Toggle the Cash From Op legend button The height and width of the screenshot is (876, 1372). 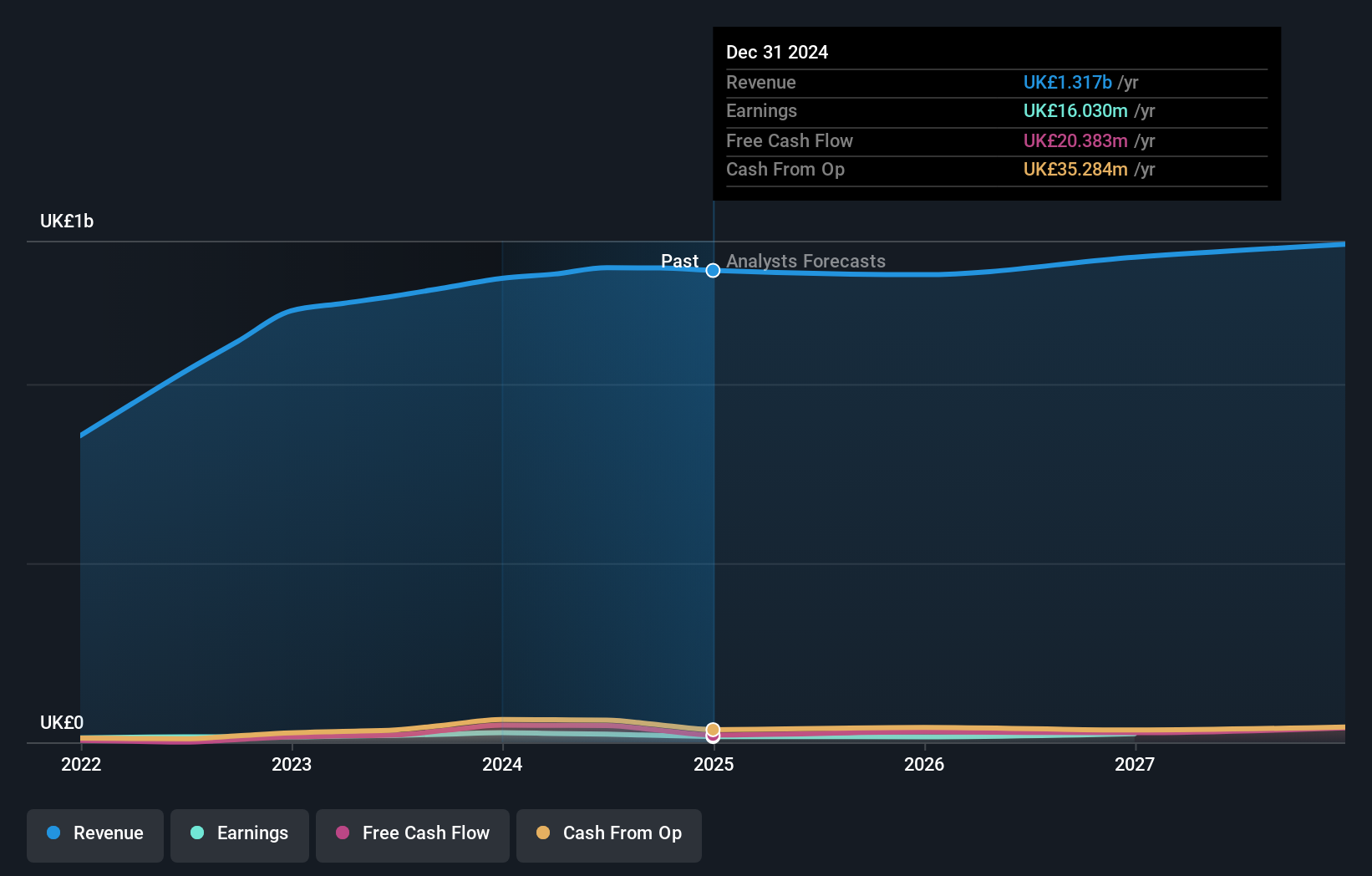[609, 835]
